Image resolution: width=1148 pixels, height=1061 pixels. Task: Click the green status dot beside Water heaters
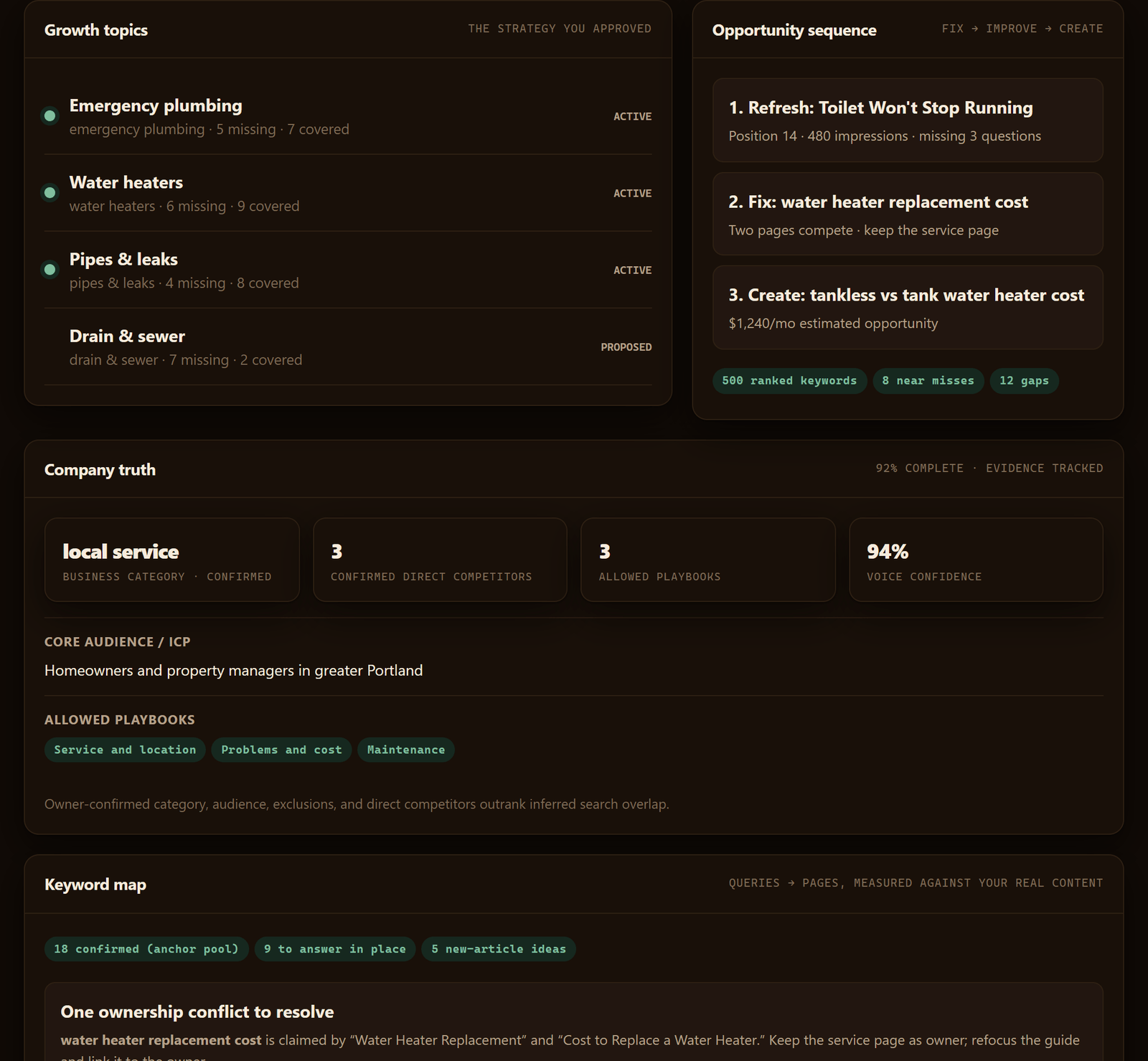click(x=50, y=192)
